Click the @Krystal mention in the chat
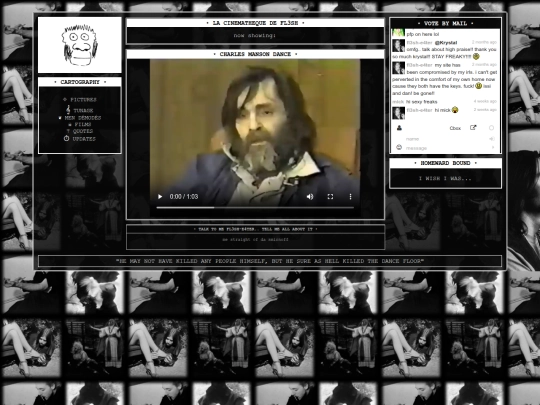540x405 pixels. (x=446, y=43)
